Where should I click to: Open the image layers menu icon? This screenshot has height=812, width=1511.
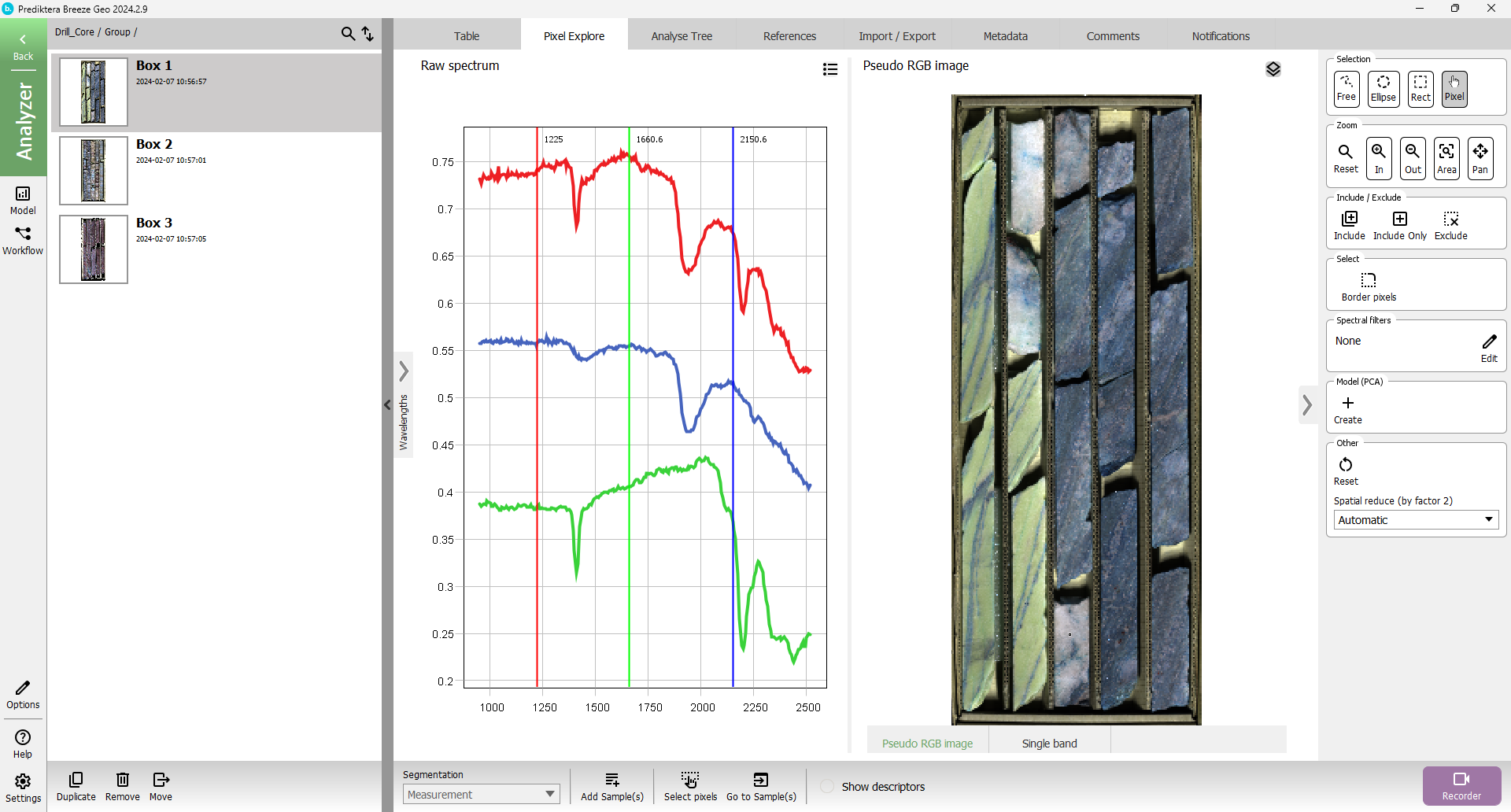[x=1273, y=69]
